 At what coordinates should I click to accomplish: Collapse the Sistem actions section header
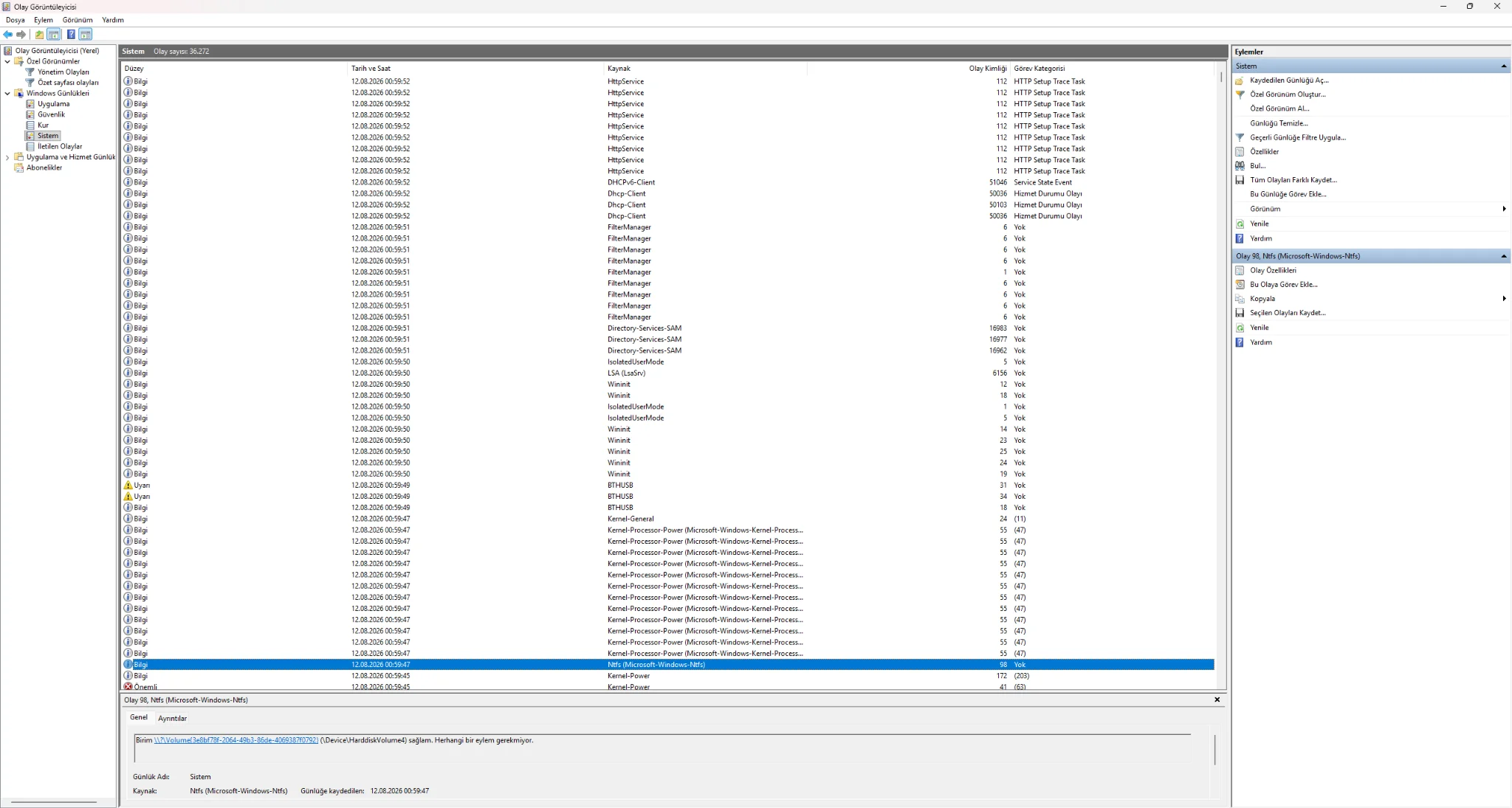coord(1504,66)
